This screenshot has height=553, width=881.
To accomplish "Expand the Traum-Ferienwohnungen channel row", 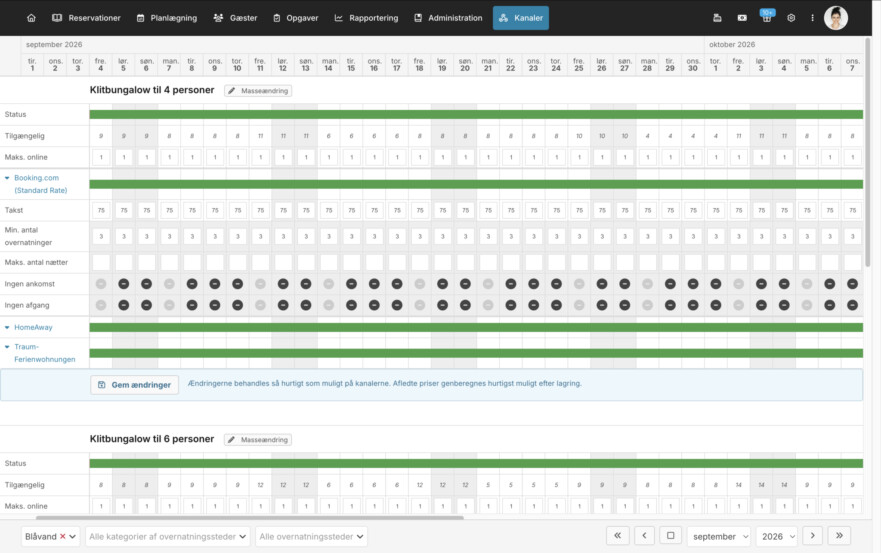I will click(7, 347).
